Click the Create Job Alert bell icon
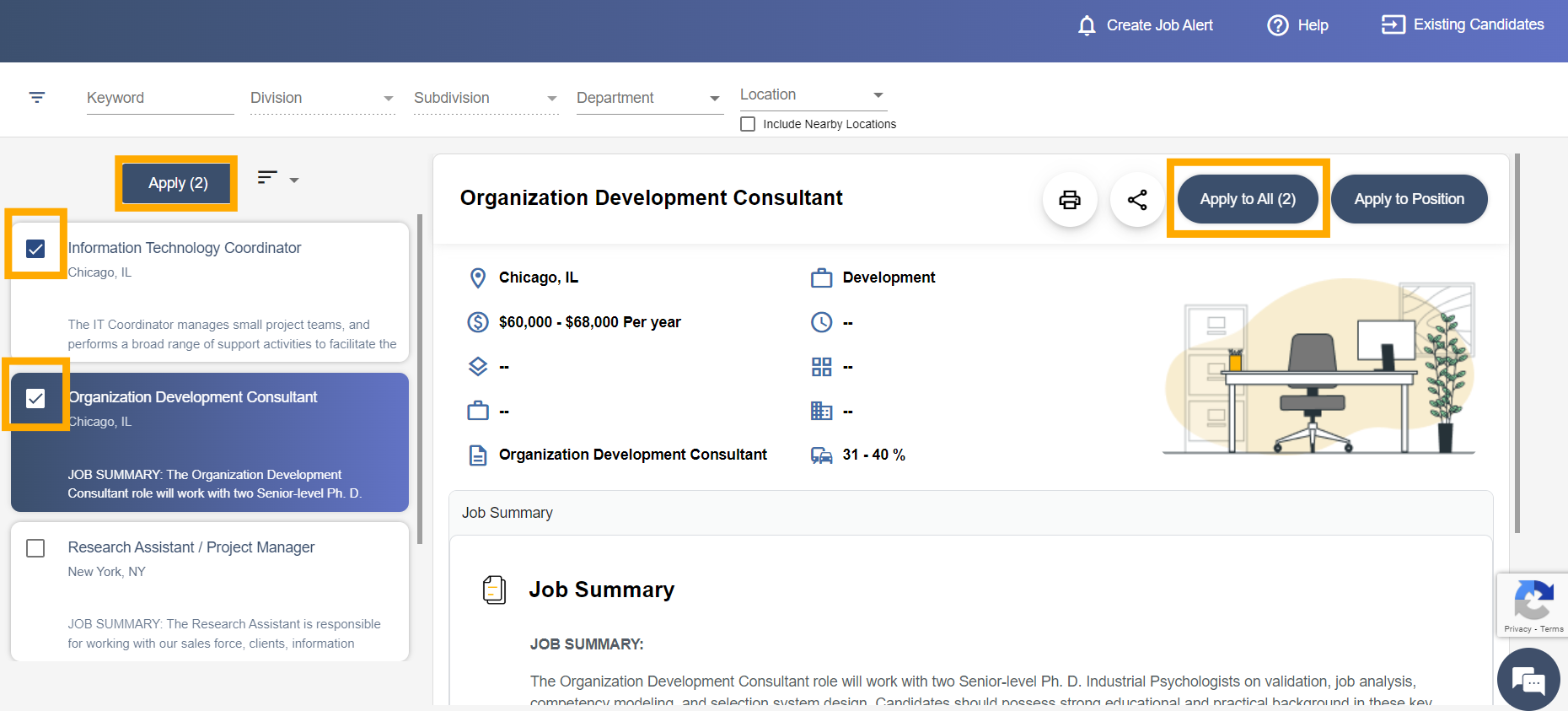This screenshot has width=1568, height=711. click(x=1087, y=25)
